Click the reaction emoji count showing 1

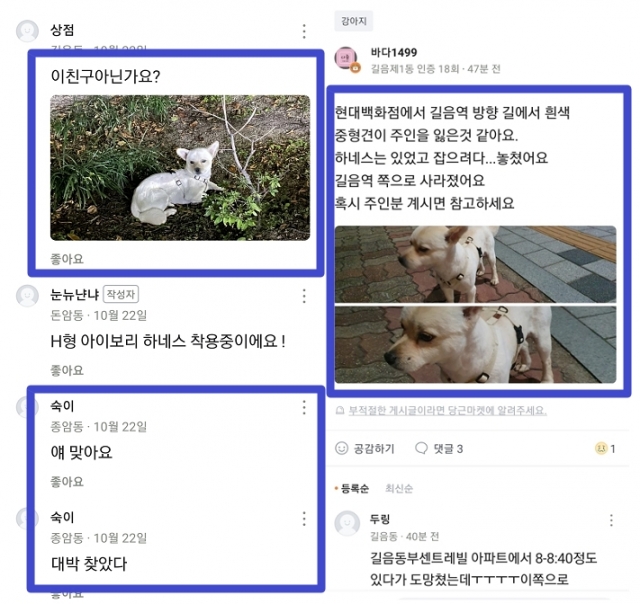point(605,449)
